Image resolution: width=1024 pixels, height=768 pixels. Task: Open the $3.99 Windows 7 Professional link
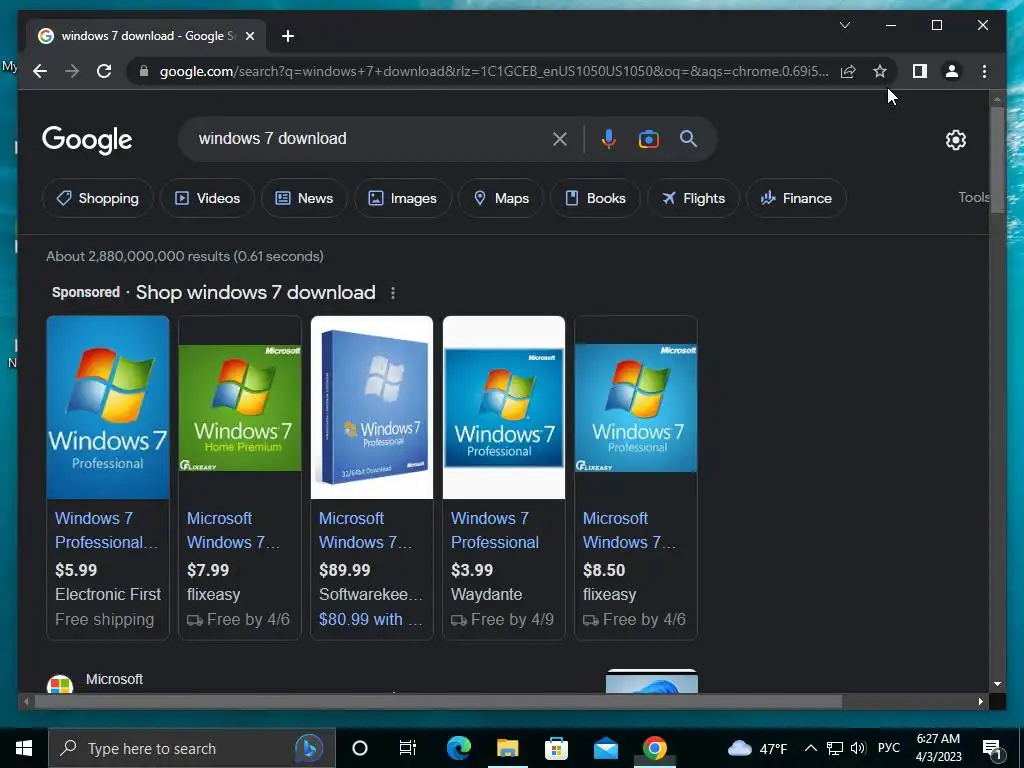[495, 530]
